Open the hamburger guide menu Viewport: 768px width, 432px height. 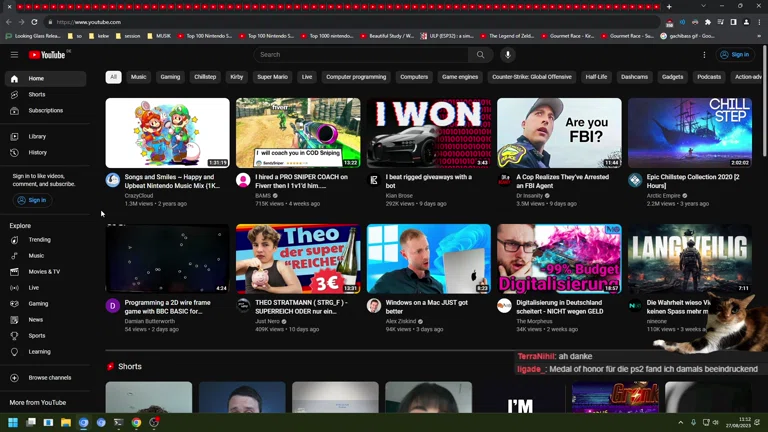pyautogui.click(x=14, y=55)
